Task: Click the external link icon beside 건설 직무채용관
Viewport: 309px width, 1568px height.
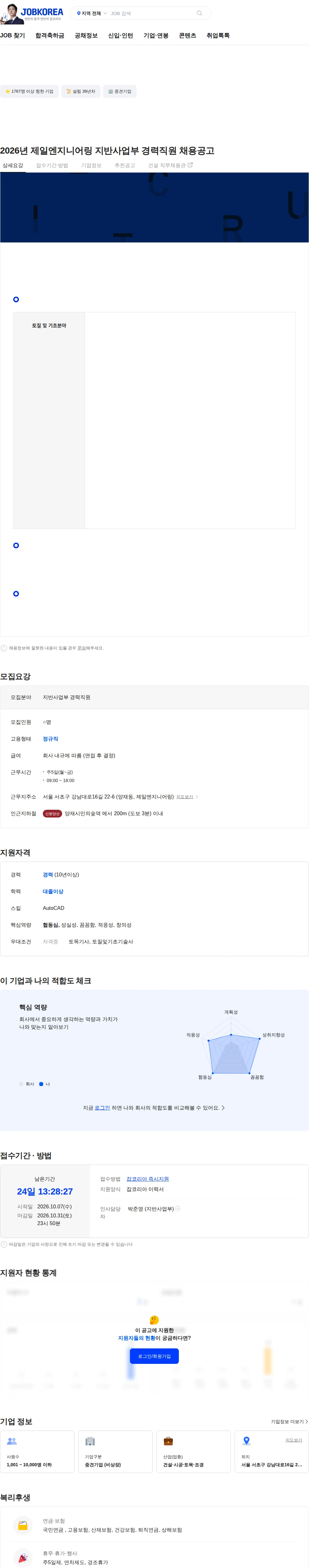Action: [190, 165]
